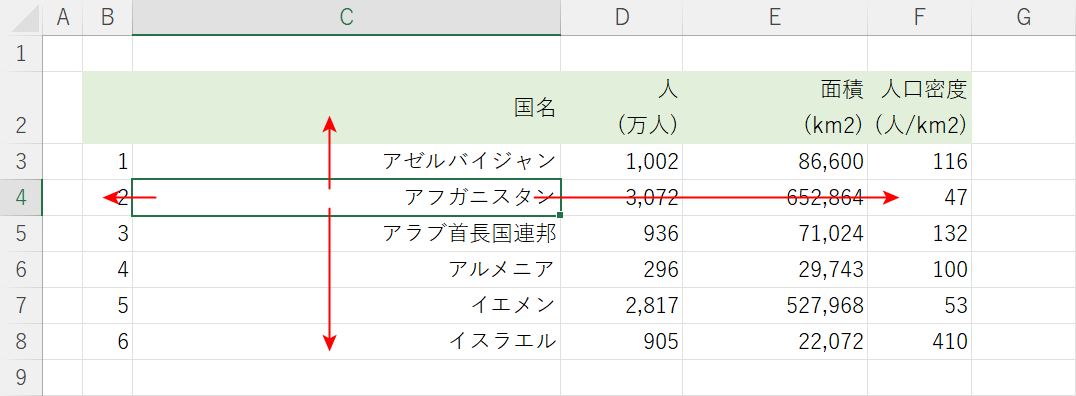Click the cell with value 86,600
Image resolution: width=1076 pixels, height=396 pixels.
775,162
